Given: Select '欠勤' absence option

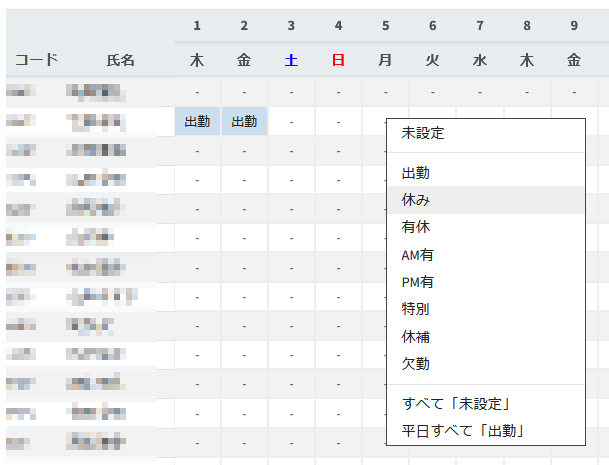Looking at the screenshot, I should [x=415, y=364].
